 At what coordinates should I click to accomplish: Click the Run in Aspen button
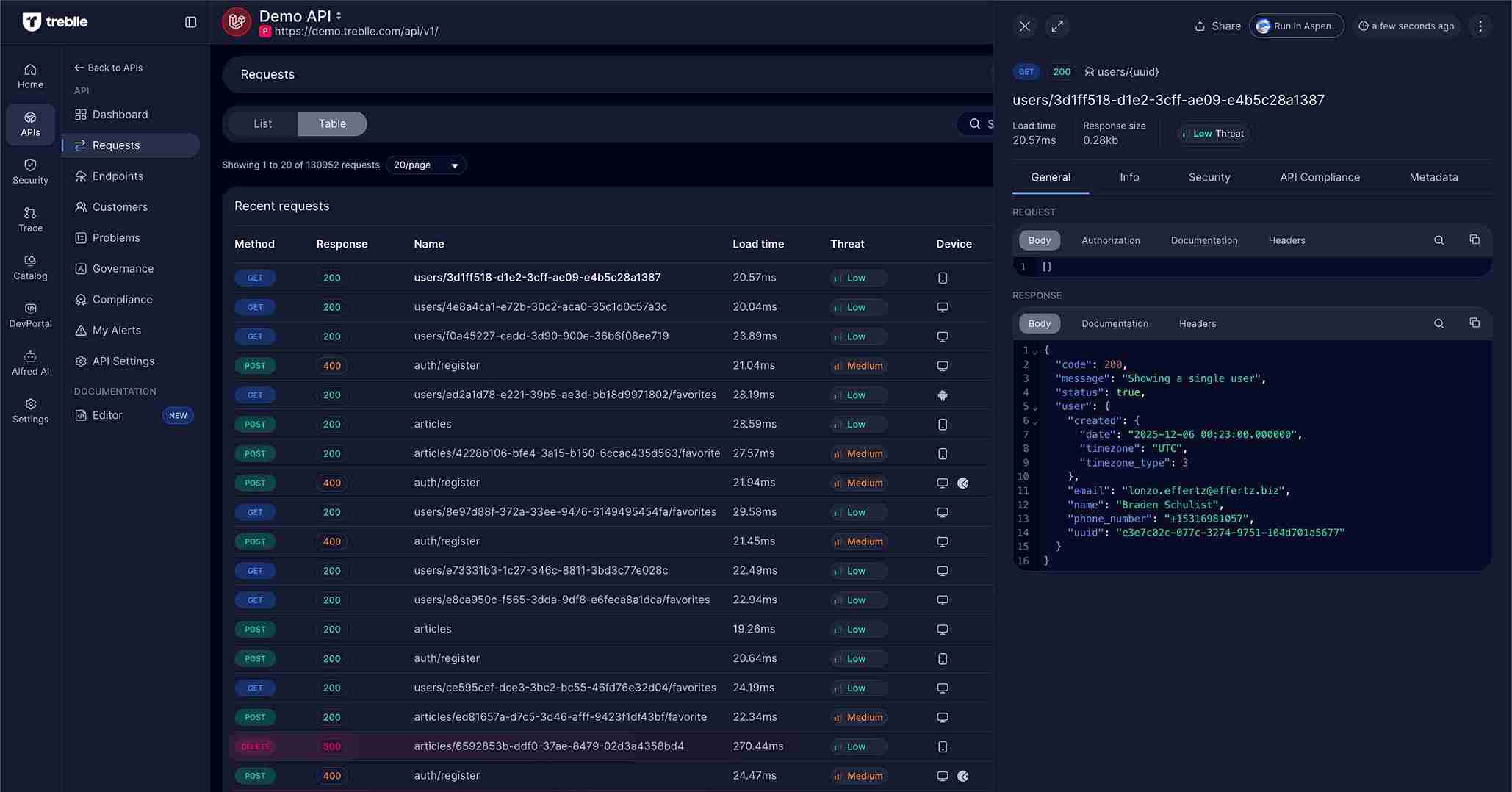click(1296, 26)
